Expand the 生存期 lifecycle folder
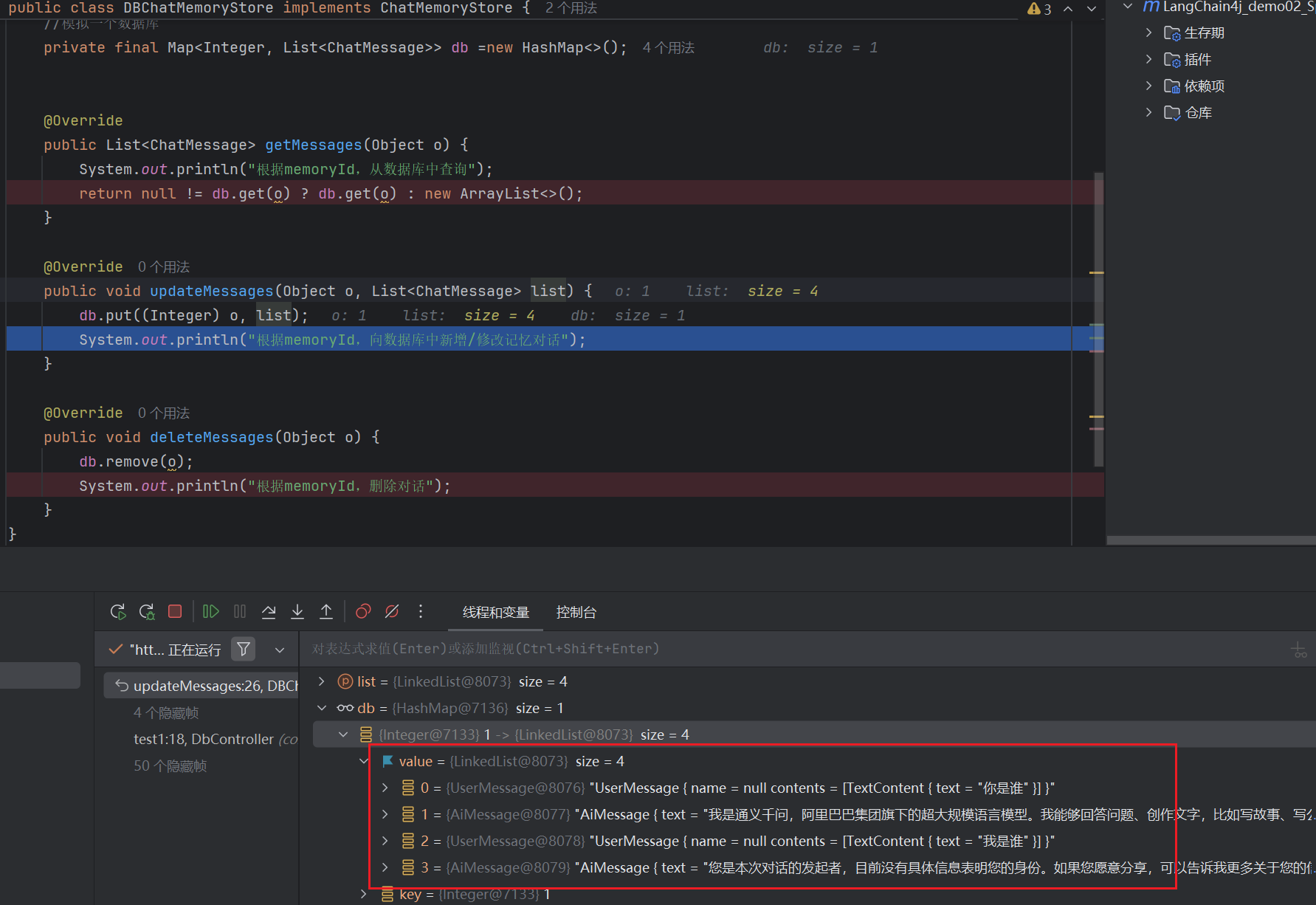1316x905 pixels. coord(1148,32)
